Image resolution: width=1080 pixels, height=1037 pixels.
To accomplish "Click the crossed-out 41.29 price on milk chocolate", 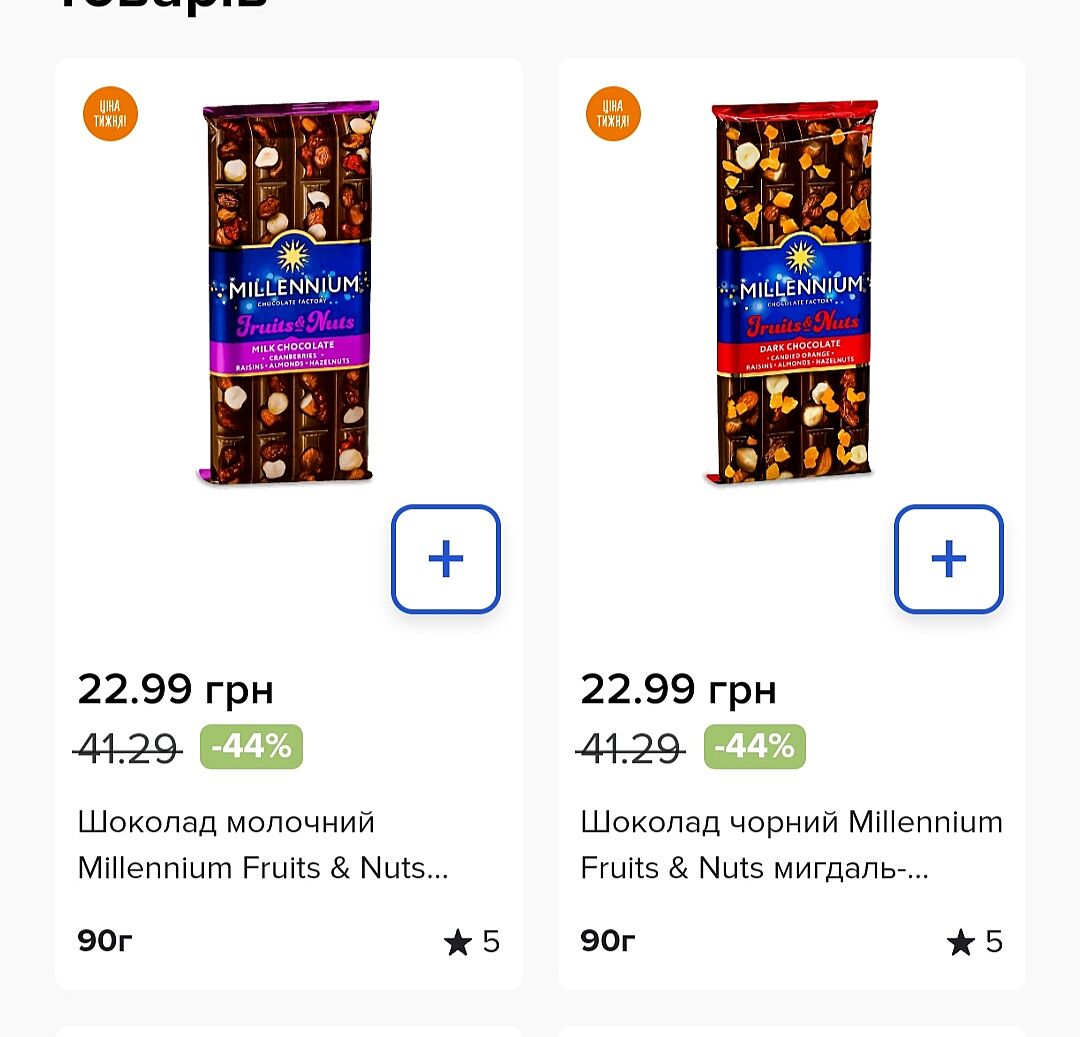I will click(128, 748).
